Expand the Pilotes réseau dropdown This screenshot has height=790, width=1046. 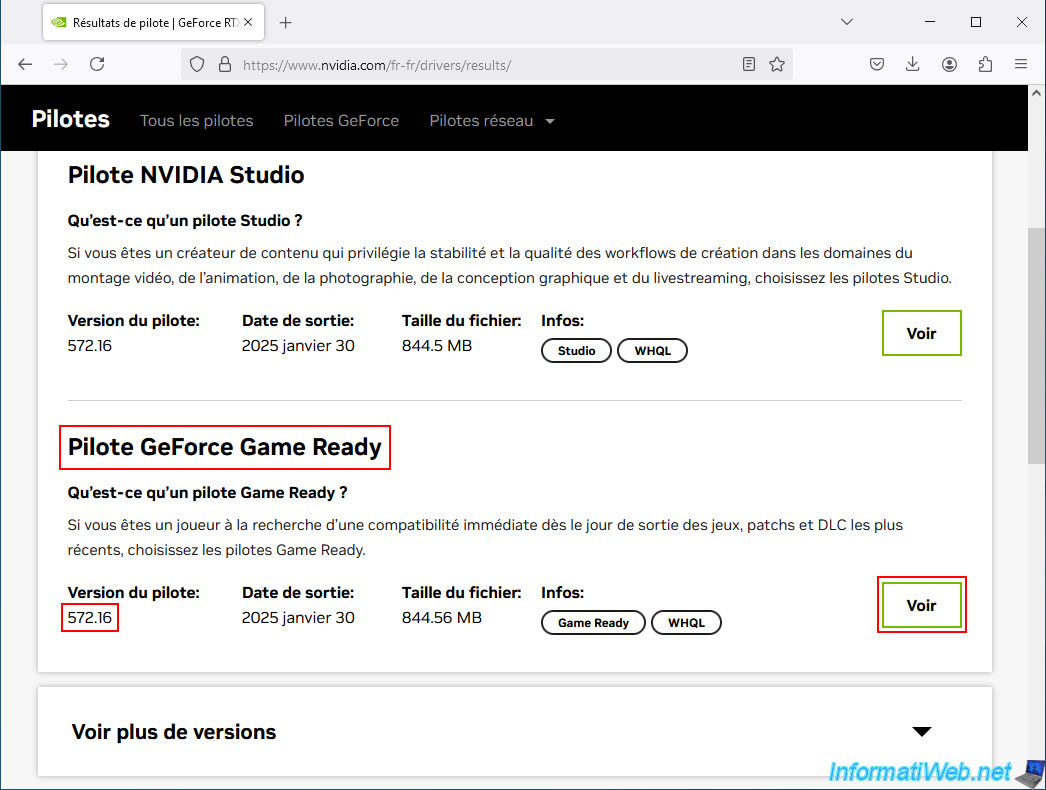click(492, 121)
